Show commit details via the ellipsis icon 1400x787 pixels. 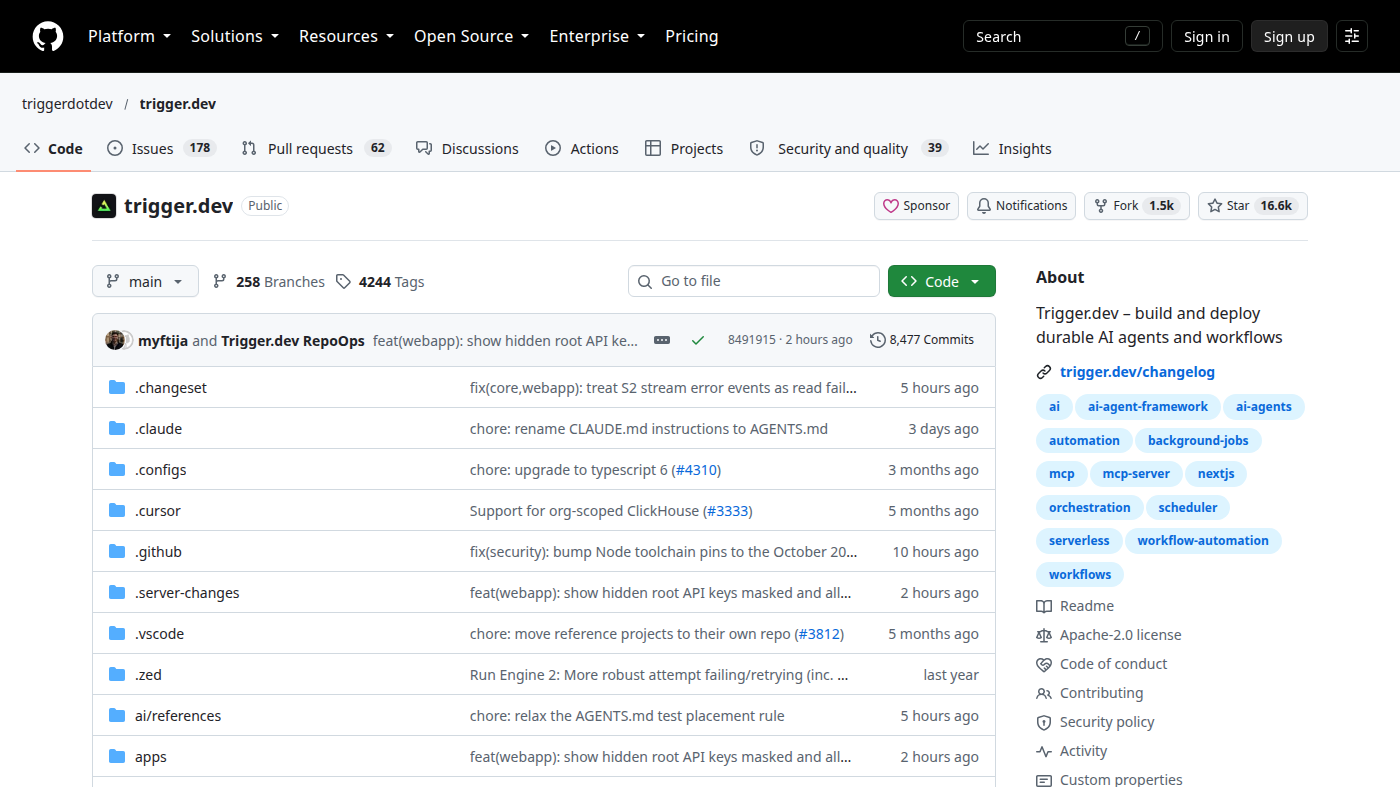(x=662, y=340)
